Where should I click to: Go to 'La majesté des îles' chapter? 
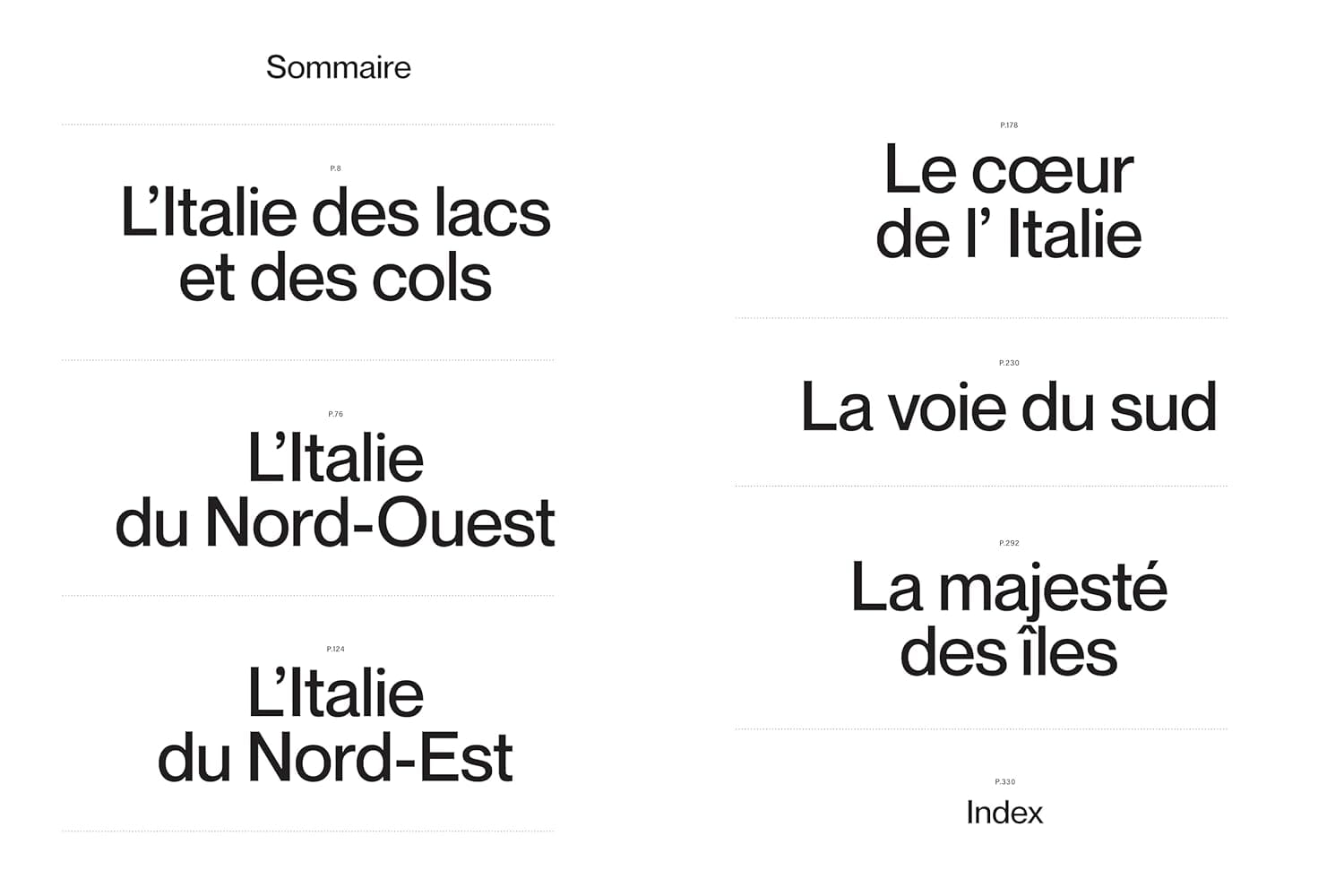(x=1008, y=620)
